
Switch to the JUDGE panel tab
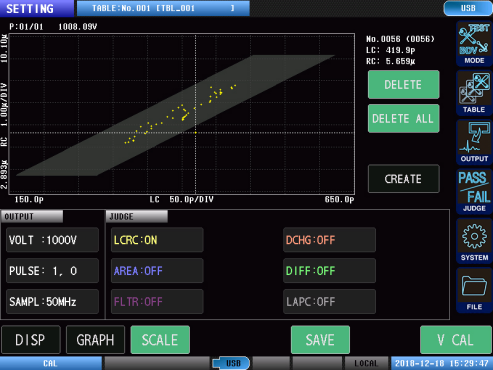point(137,216)
